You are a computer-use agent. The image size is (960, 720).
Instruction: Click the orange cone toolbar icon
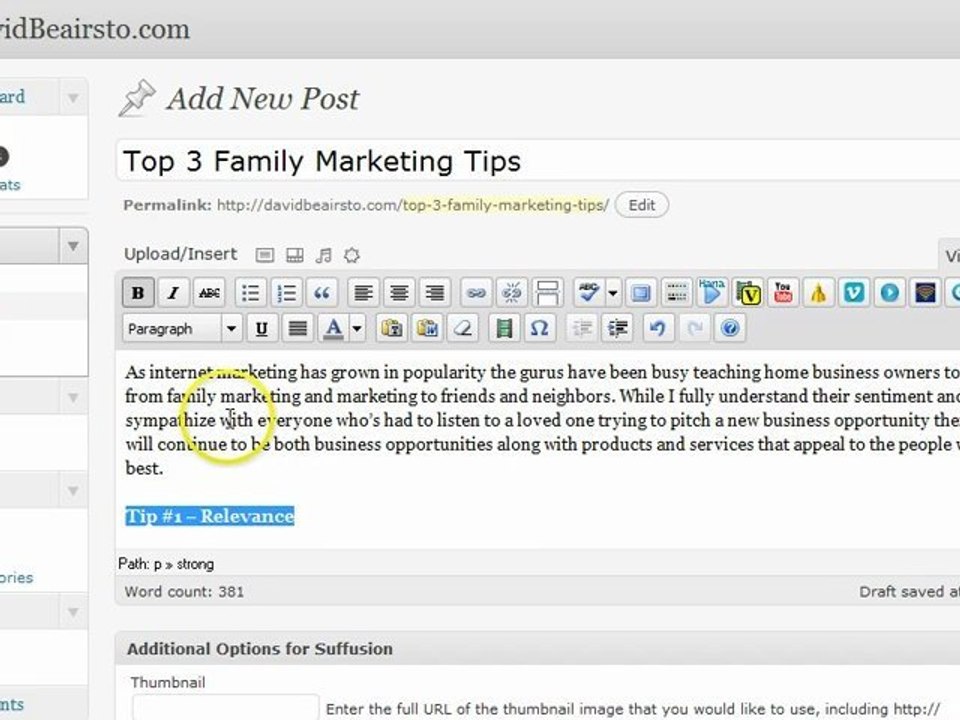819,293
